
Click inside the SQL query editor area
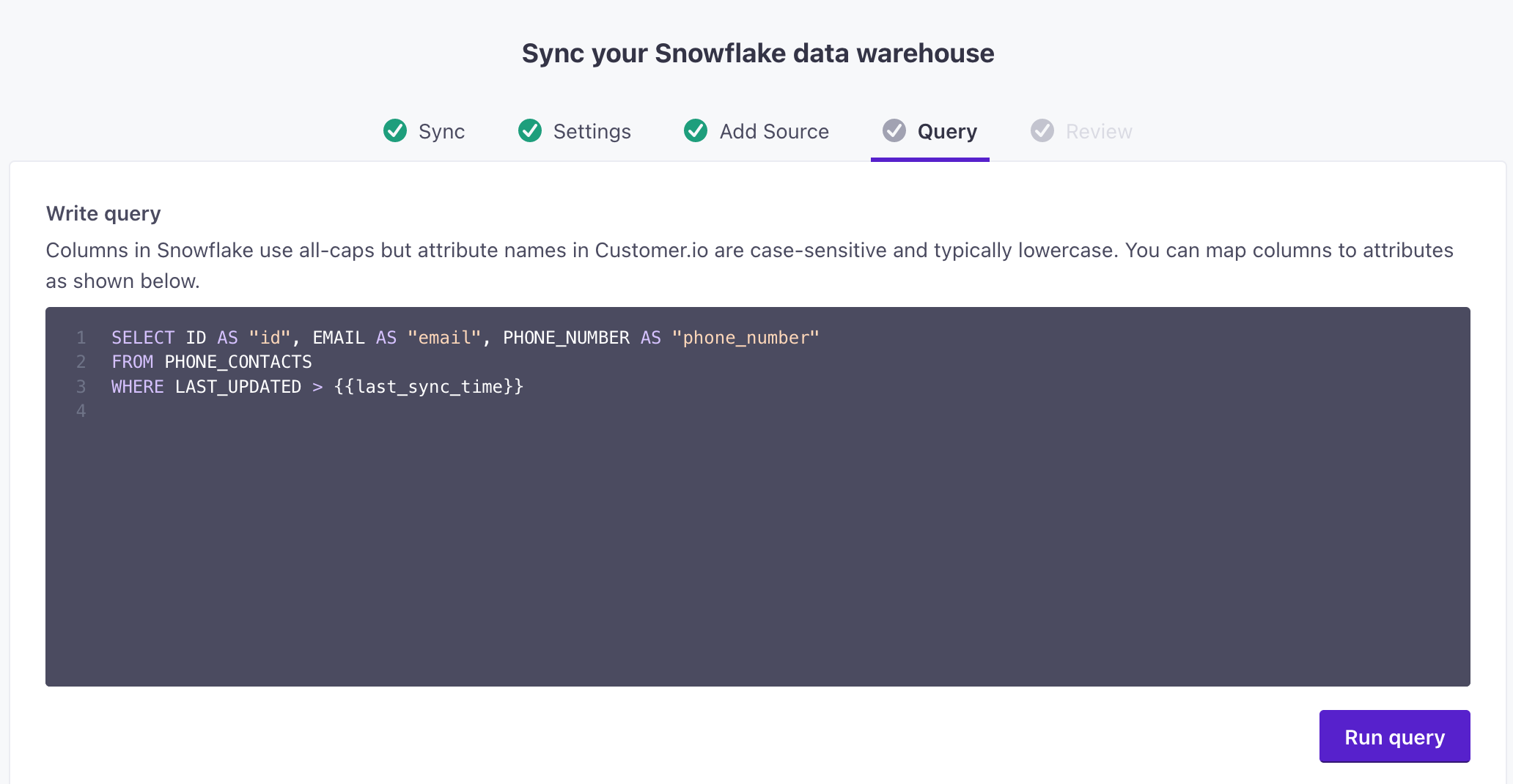pyautogui.click(x=758, y=497)
